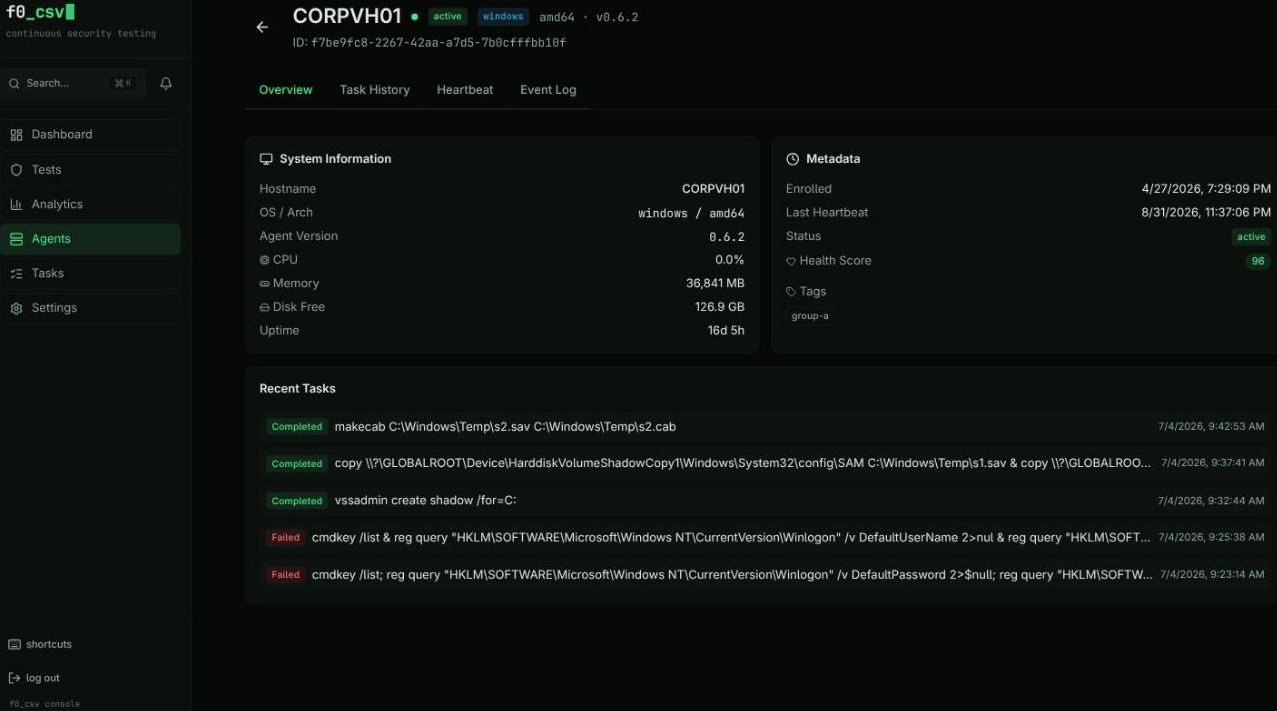Open Analytics in the sidebar

coord(91,204)
